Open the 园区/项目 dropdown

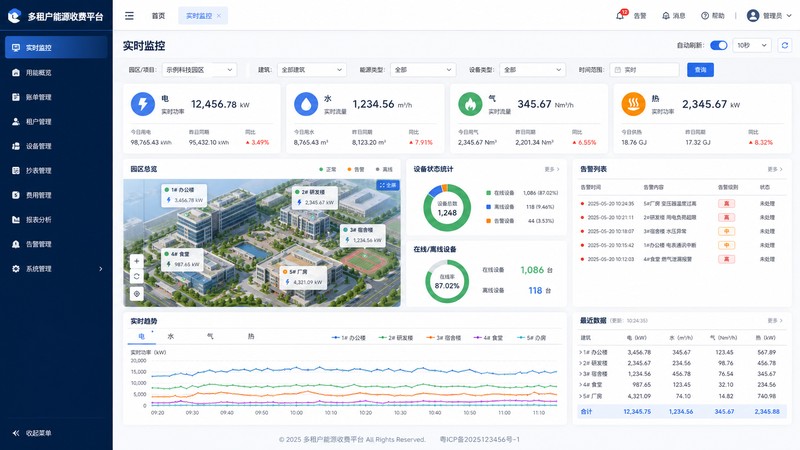click(199, 70)
